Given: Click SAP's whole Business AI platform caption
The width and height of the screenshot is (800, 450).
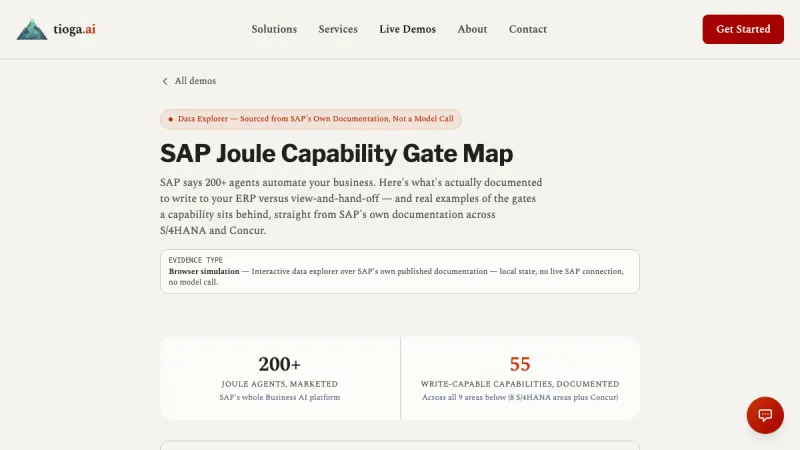Looking at the screenshot, I should point(280,397).
